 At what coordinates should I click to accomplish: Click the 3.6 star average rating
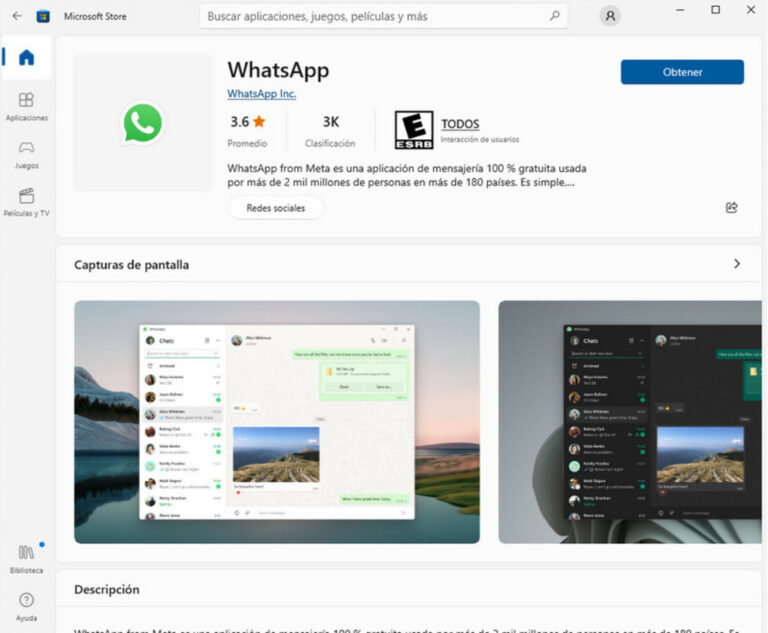[247, 122]
